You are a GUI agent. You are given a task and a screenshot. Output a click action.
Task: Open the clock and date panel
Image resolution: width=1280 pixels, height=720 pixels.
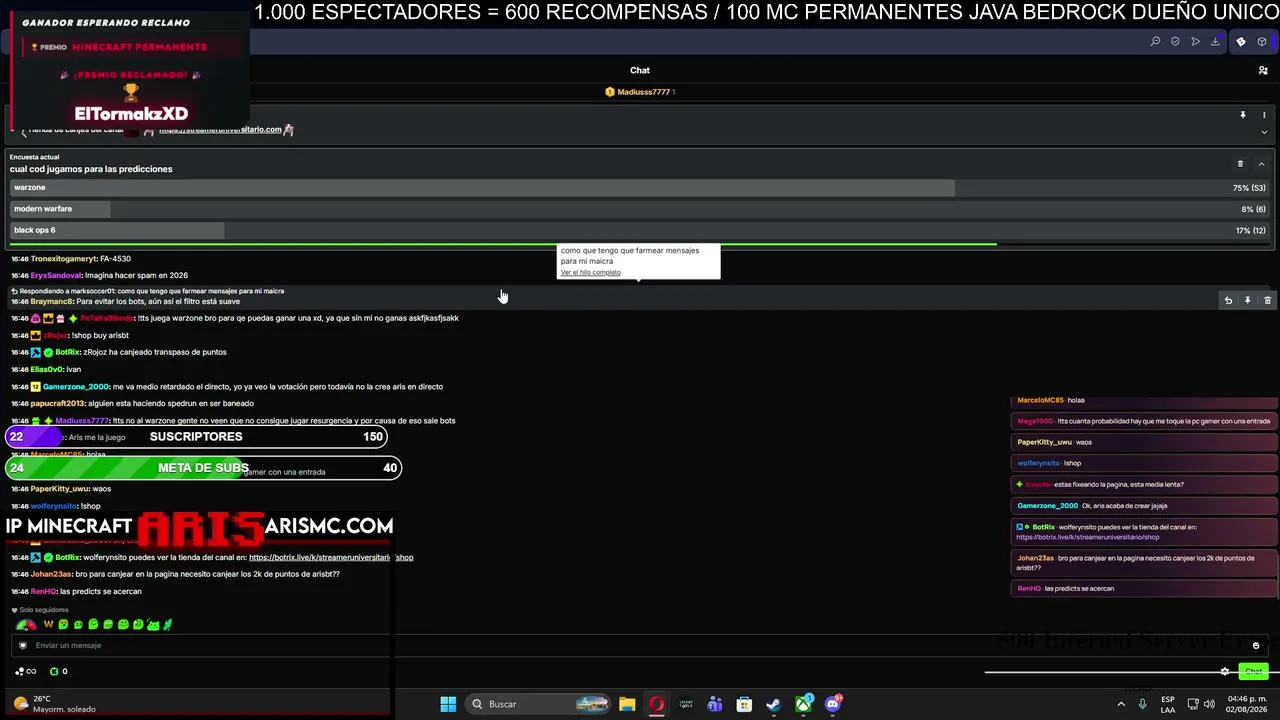pyautogui.click(x=1247, y=704)
